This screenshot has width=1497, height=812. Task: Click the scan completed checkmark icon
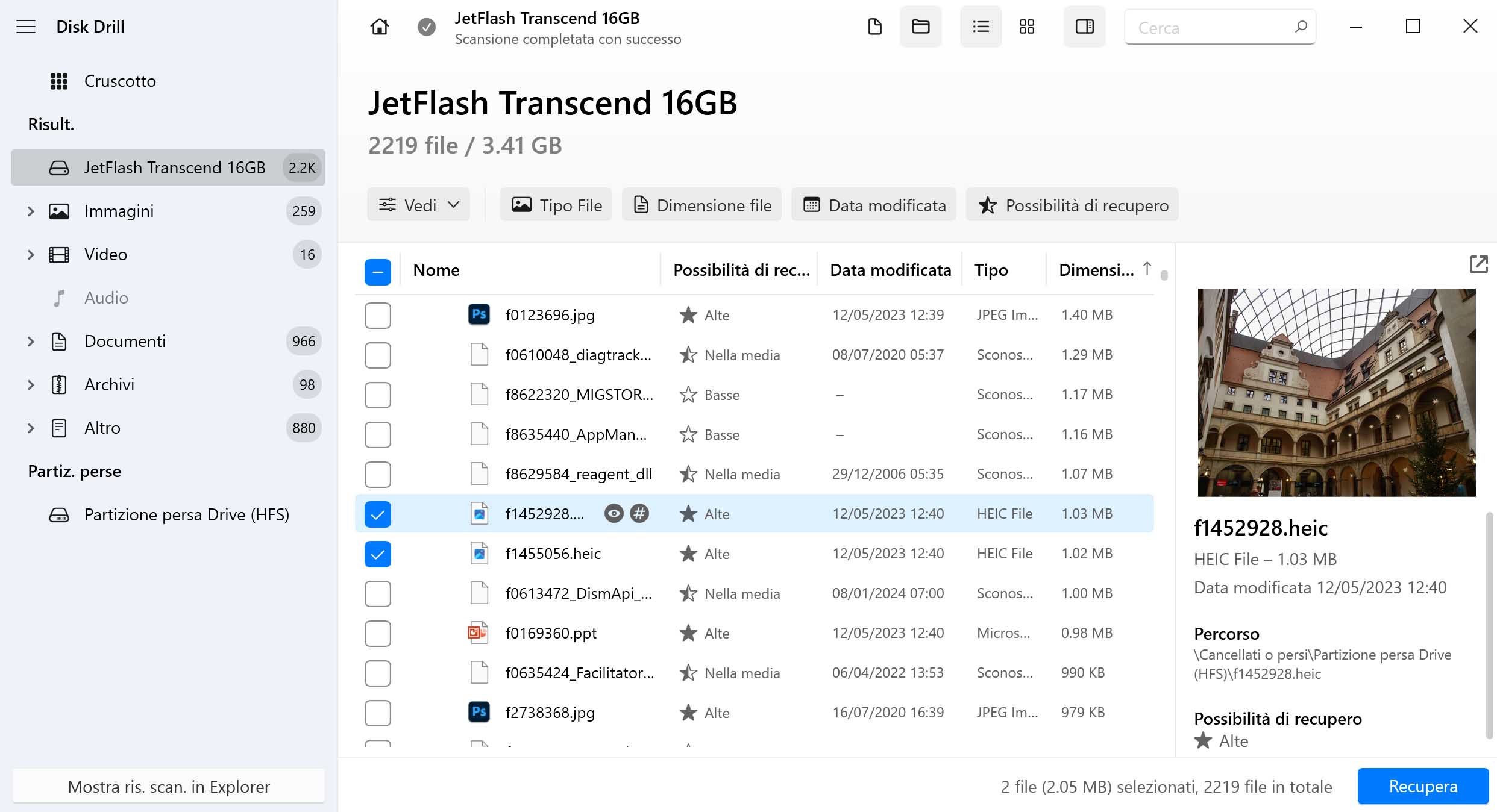click(427, 27)
